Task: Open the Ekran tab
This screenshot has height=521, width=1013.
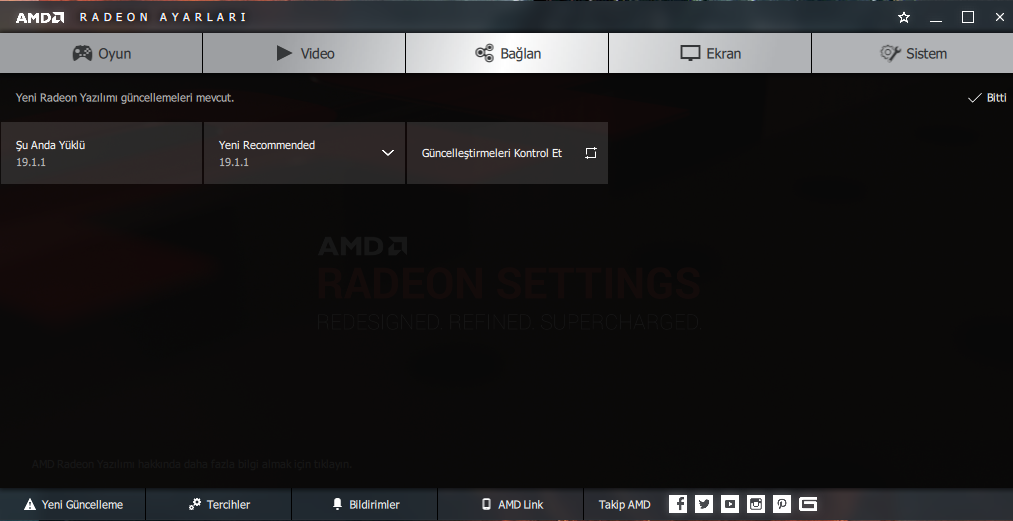Action: point(709,53)
